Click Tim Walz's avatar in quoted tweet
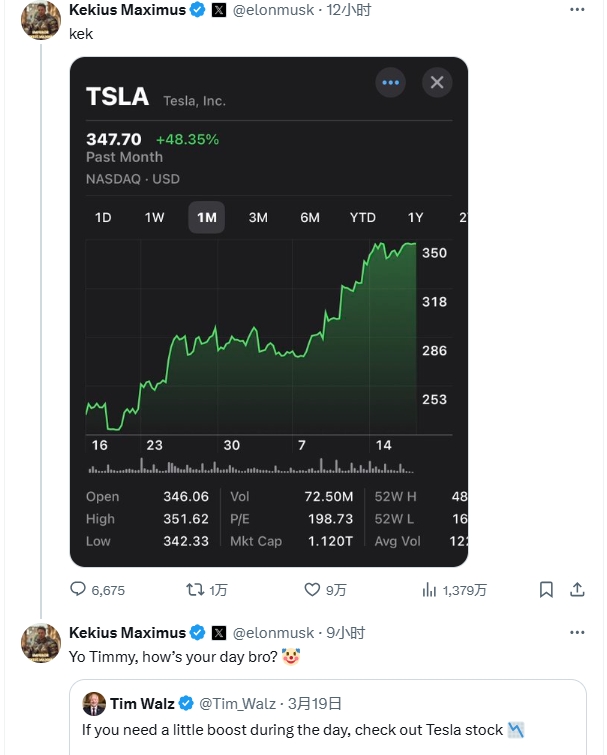This screenshot has width=607, height=755. (94, 703)
